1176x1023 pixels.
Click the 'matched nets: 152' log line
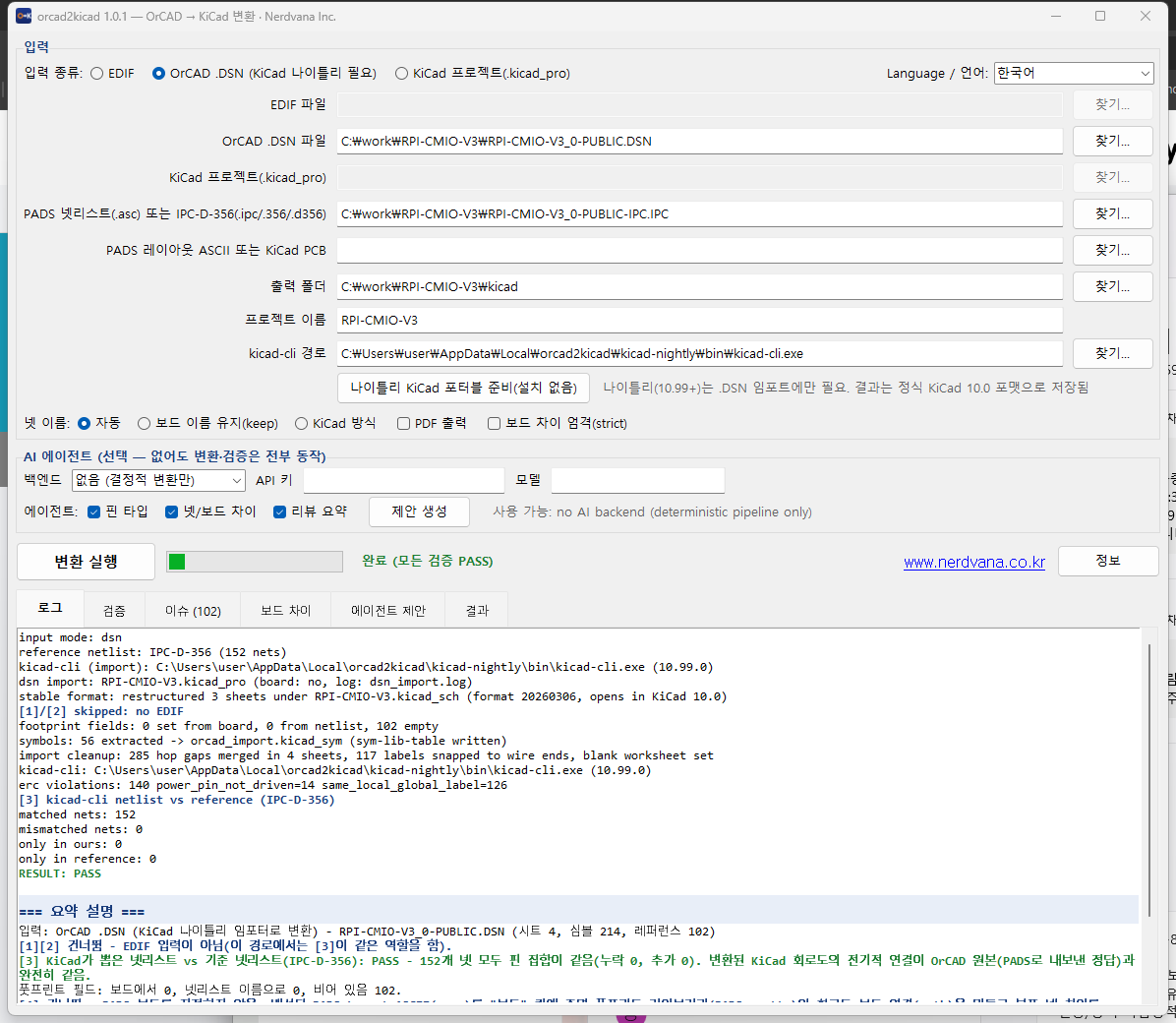[78, 815]
